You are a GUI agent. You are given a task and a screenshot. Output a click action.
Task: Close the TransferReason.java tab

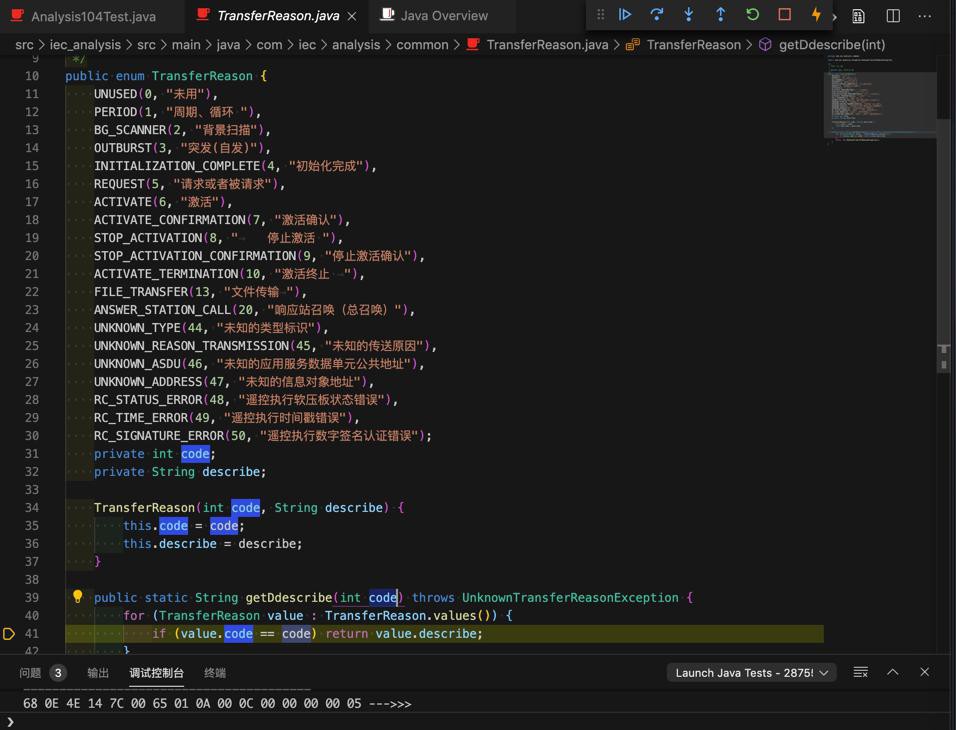[x=352, y=16]
